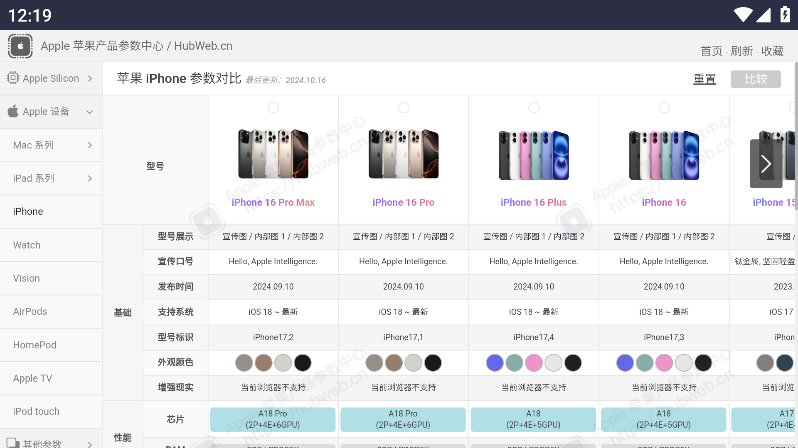
Task: Open the iPhone 16 model link
Action: pos(664,203)
